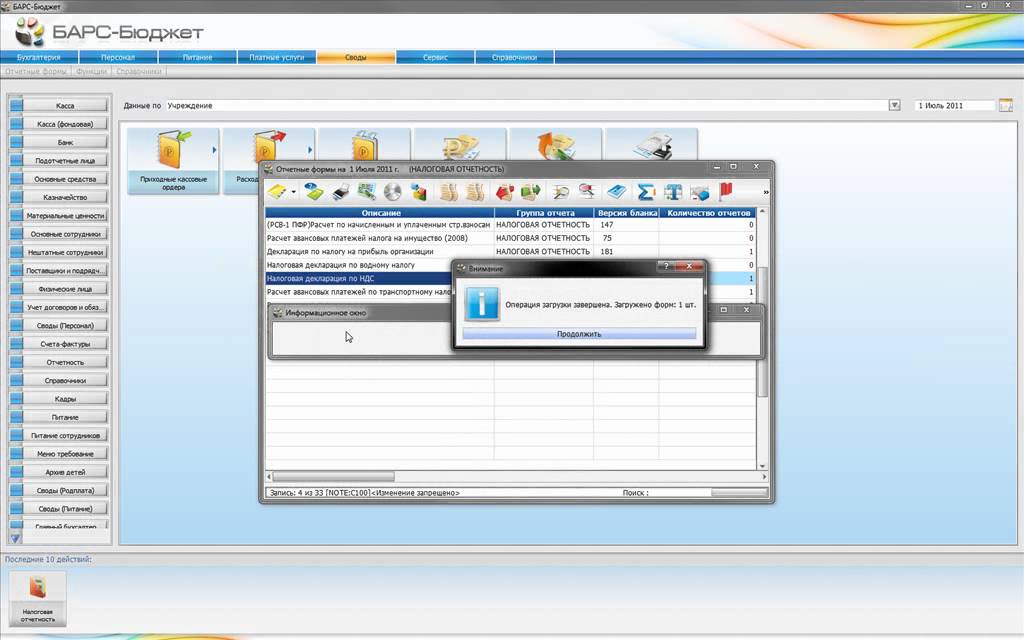Screen dimensions: 1024x640
Task: Click the yellow folder icon in report toolbar
Action: click(277, 191)
